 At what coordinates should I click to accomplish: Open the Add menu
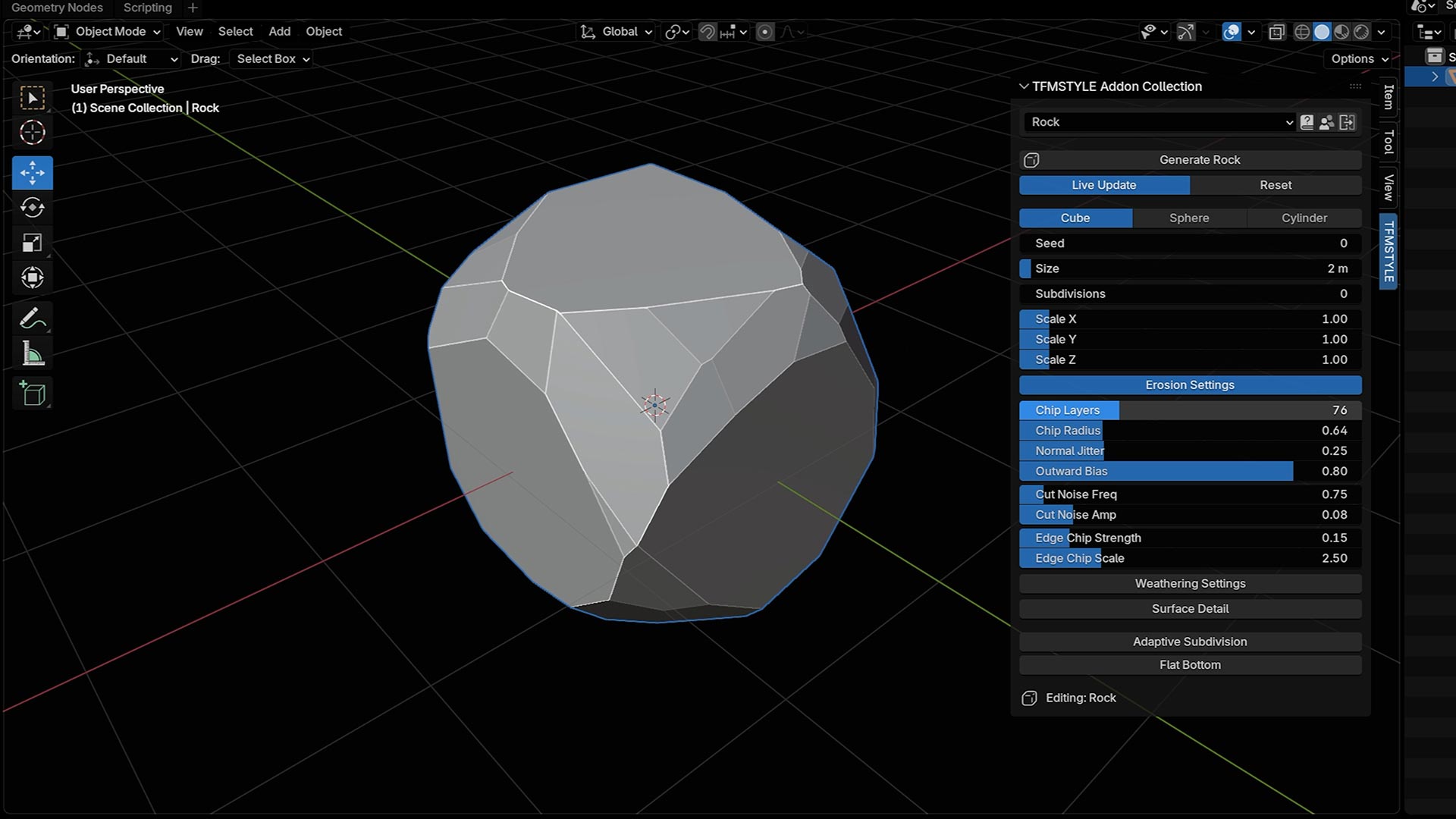click(x=279, y=32)
